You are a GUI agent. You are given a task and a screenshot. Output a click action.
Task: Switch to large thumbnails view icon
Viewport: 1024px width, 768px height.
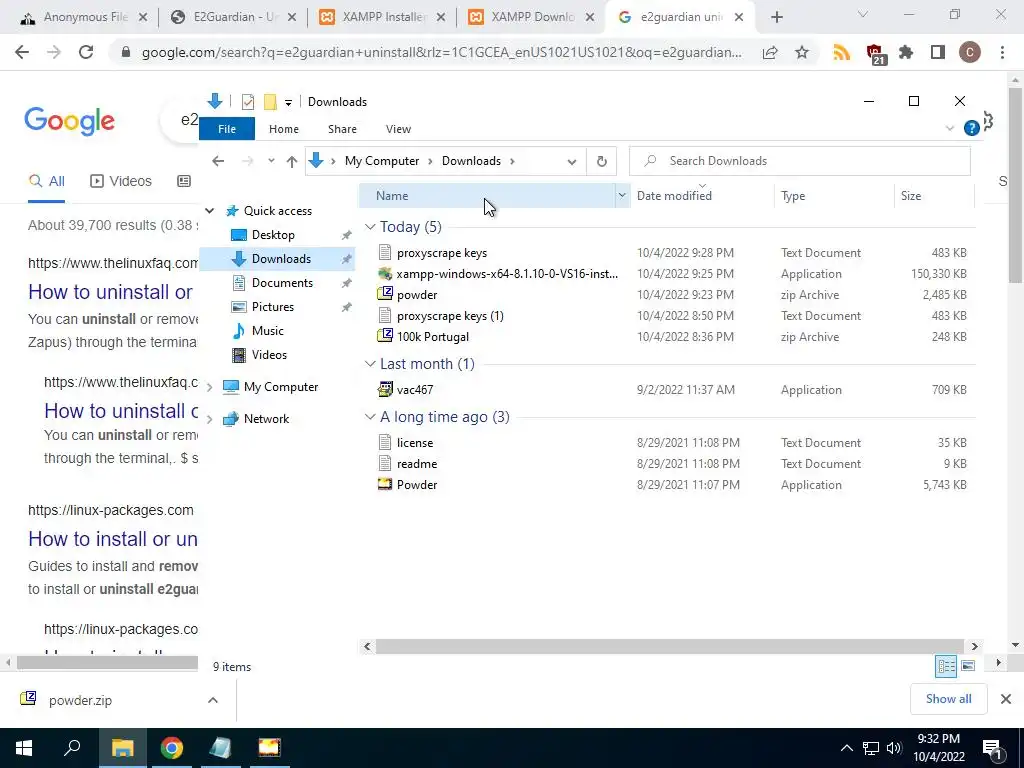[968, 666]
